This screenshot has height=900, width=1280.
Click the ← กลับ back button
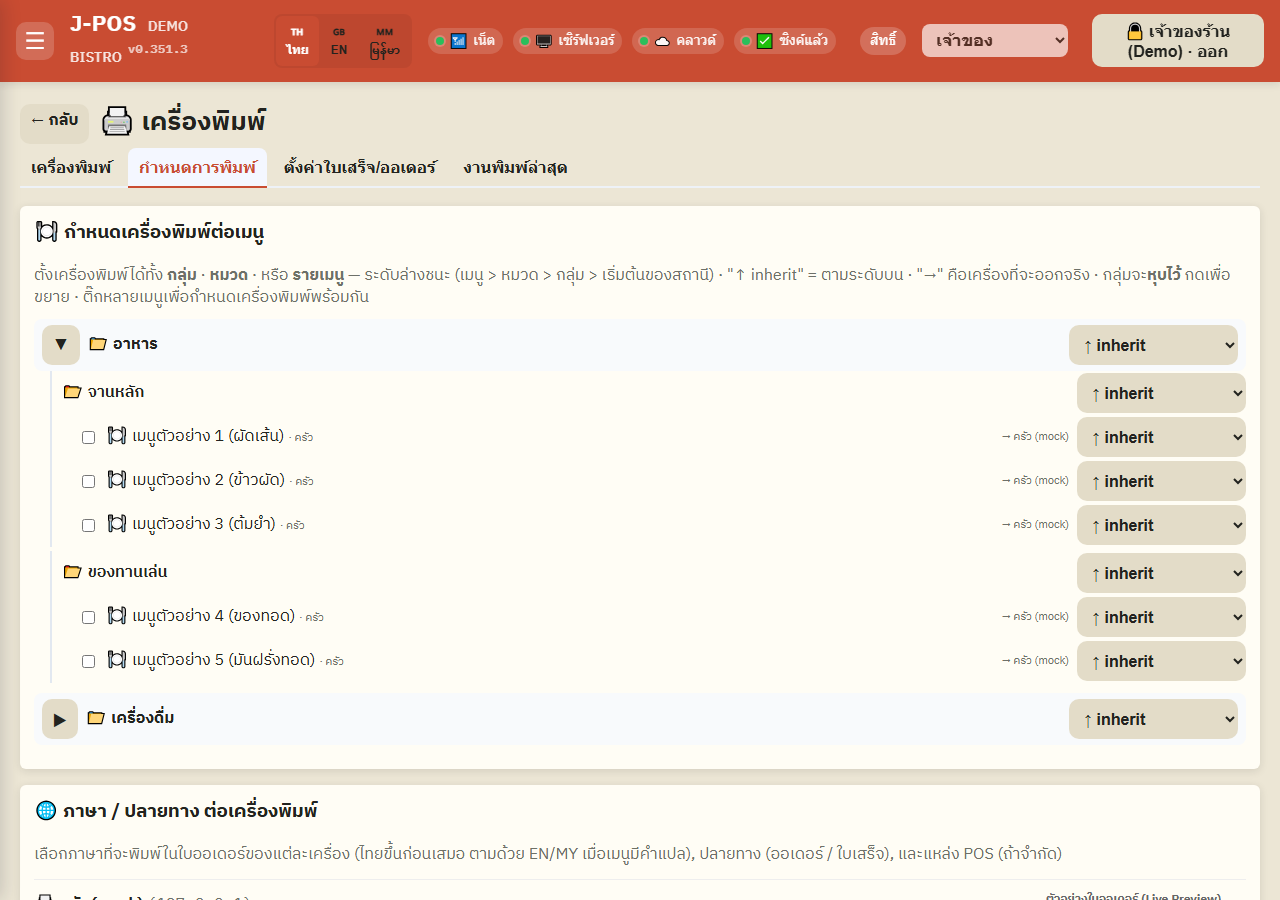tap(54, 121)
